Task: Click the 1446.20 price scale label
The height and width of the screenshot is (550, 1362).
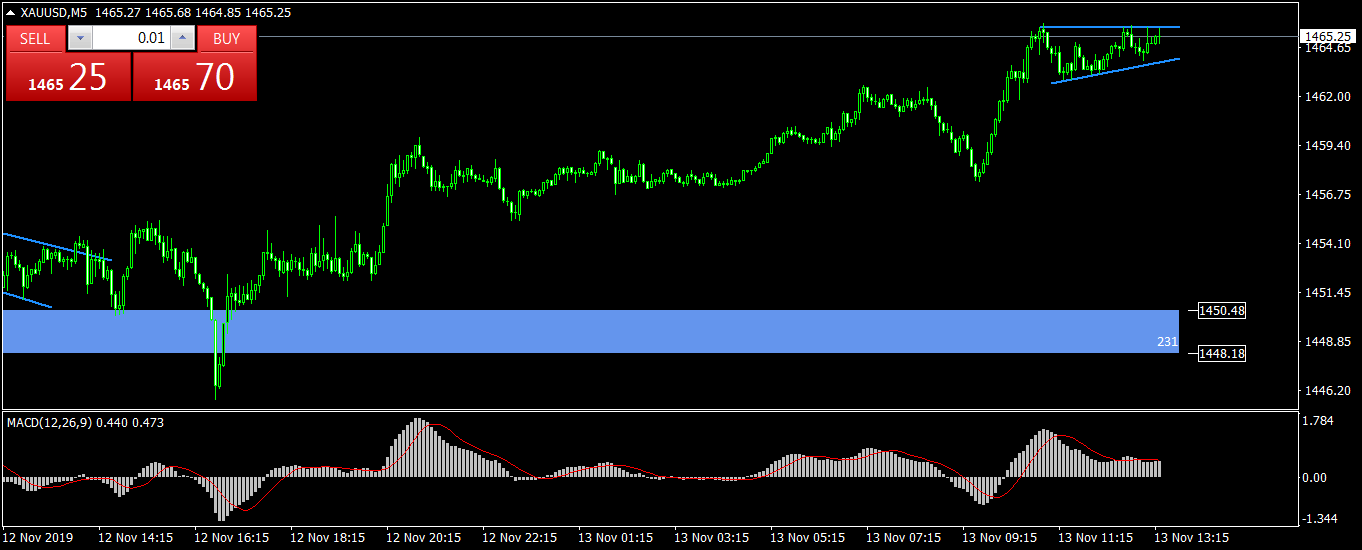Action: pyautogui.click(x=1326, y=390)
